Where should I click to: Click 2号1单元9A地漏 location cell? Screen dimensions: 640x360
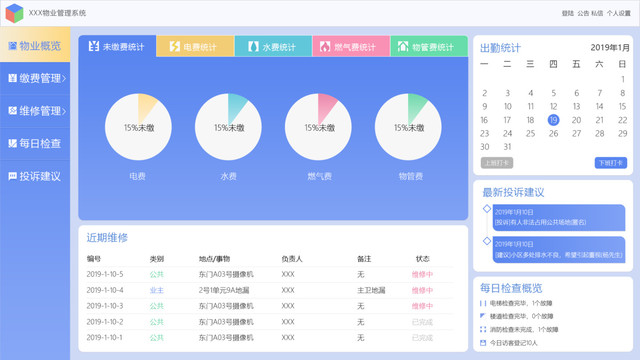point(224,290)
